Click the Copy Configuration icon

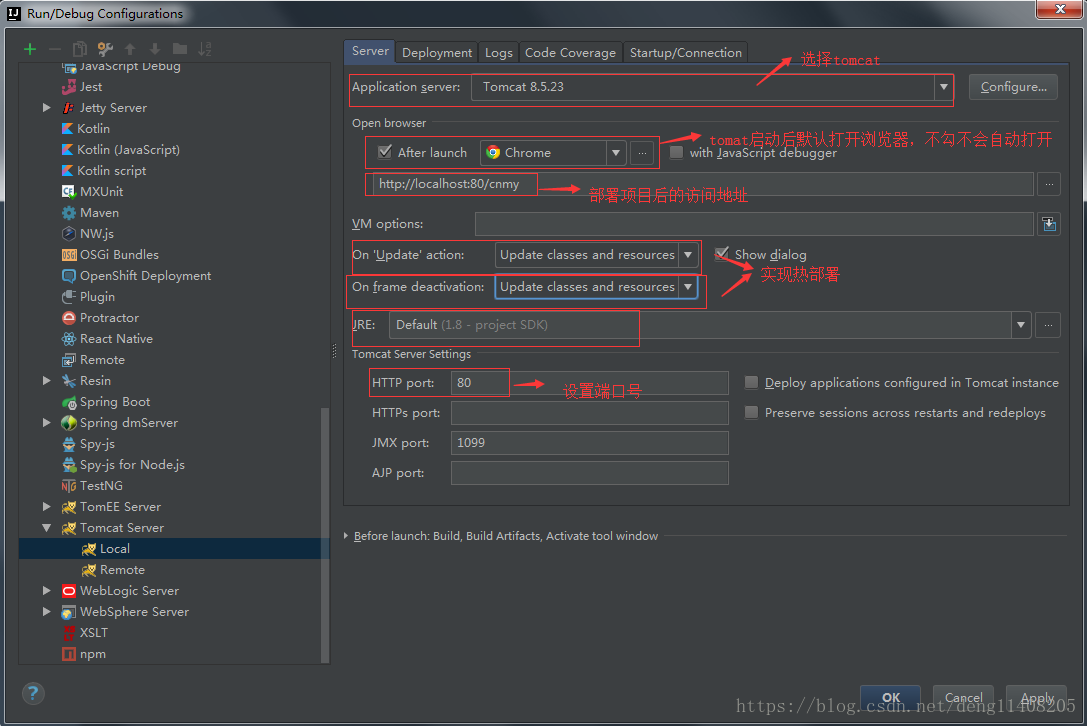coord(80,49)
